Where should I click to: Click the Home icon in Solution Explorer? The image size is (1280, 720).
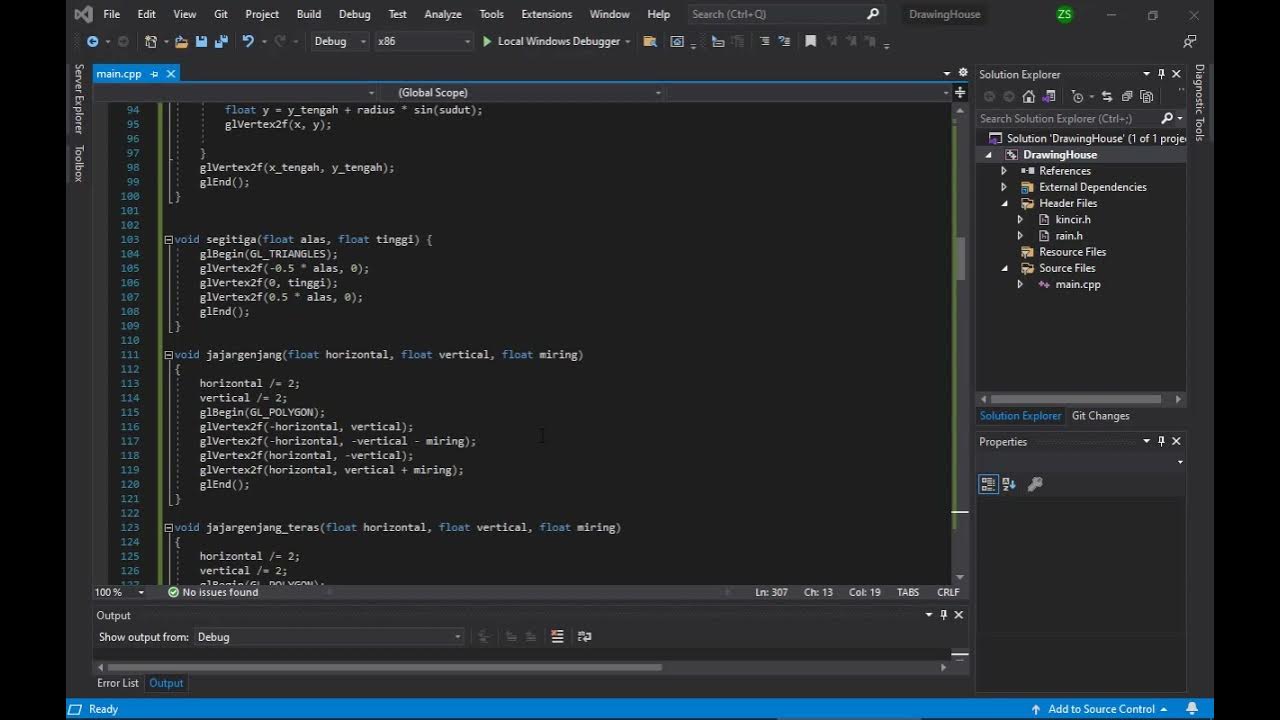[x=1028, y=97]
